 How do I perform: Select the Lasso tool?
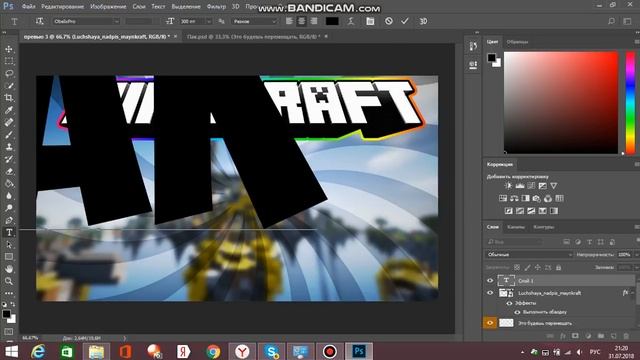click(9, 73)
